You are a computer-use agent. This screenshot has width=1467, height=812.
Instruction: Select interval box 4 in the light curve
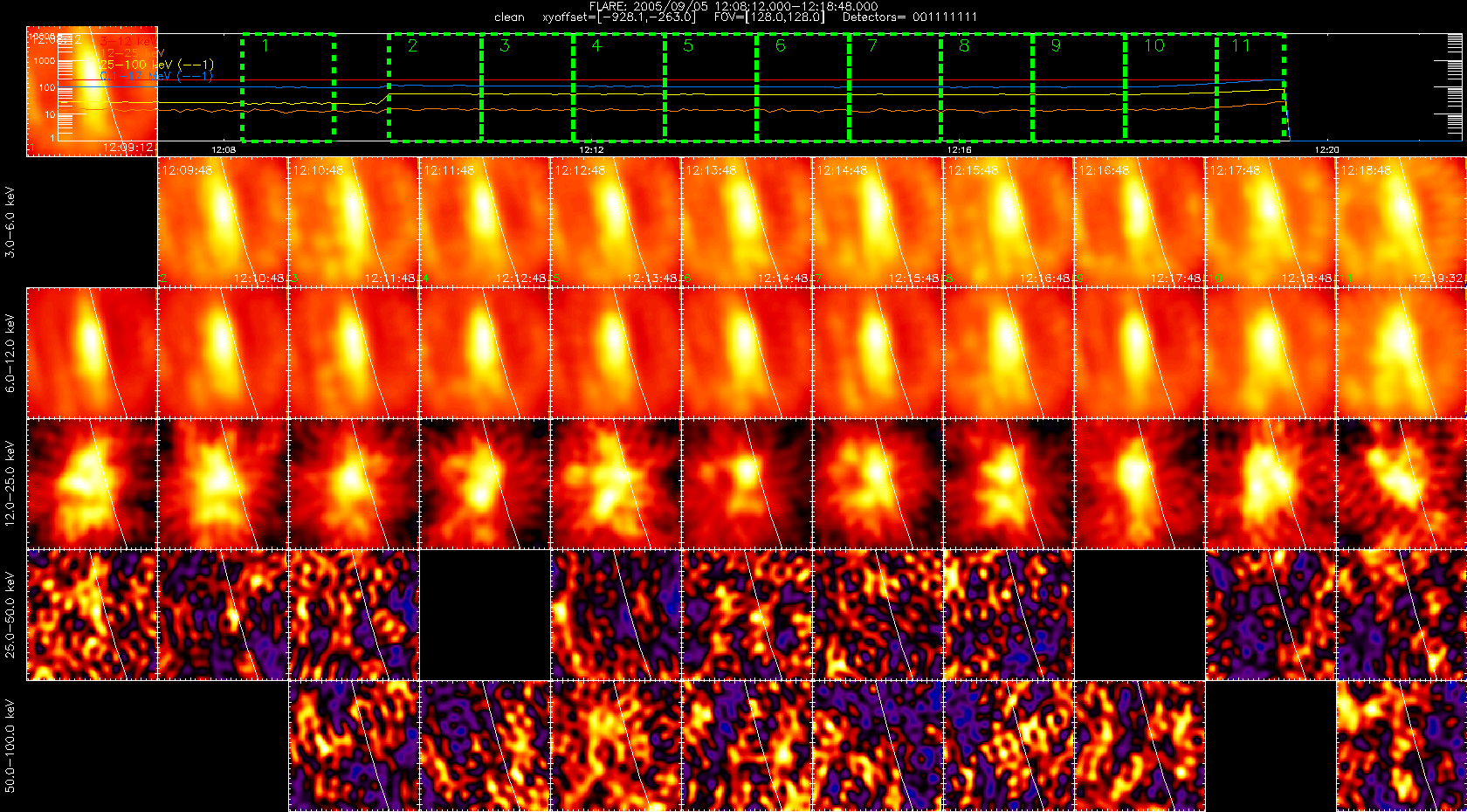619,87
